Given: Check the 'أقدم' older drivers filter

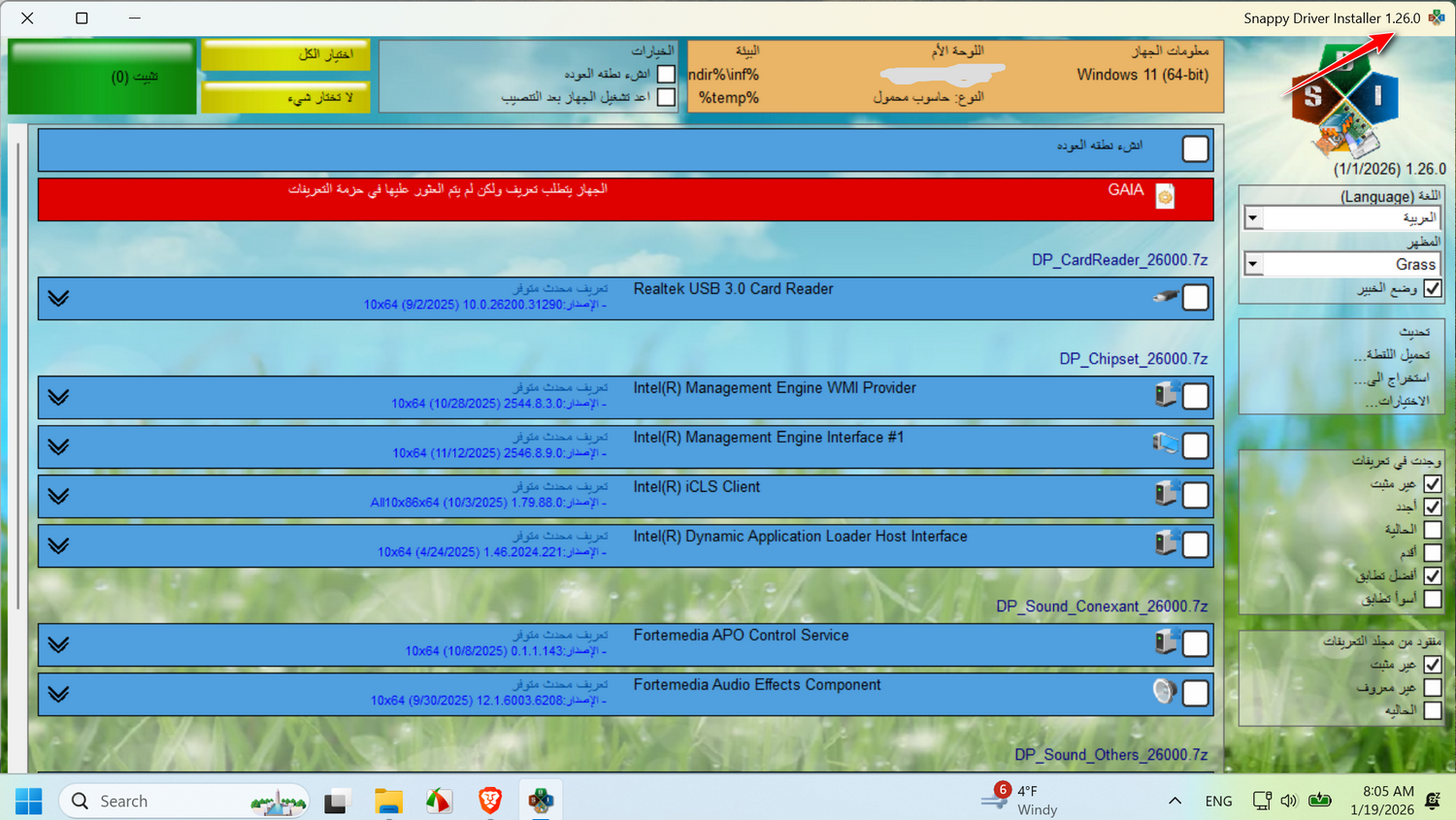Looking at the screenshot, I should click(x=1433, y=552).
